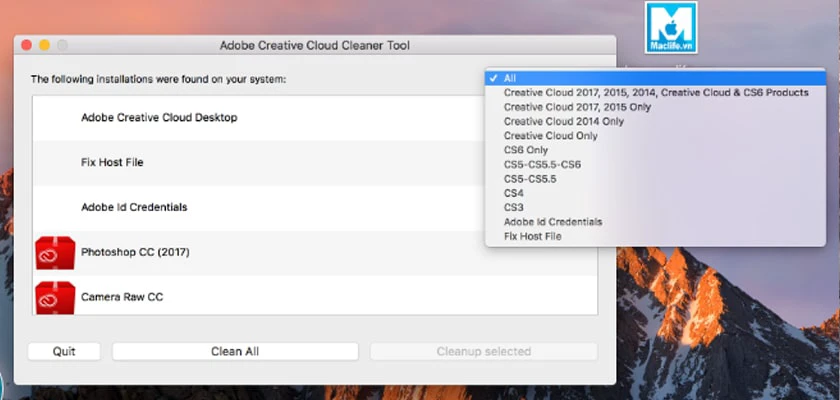
Task: Click the Clean All button
Action: 235,352
